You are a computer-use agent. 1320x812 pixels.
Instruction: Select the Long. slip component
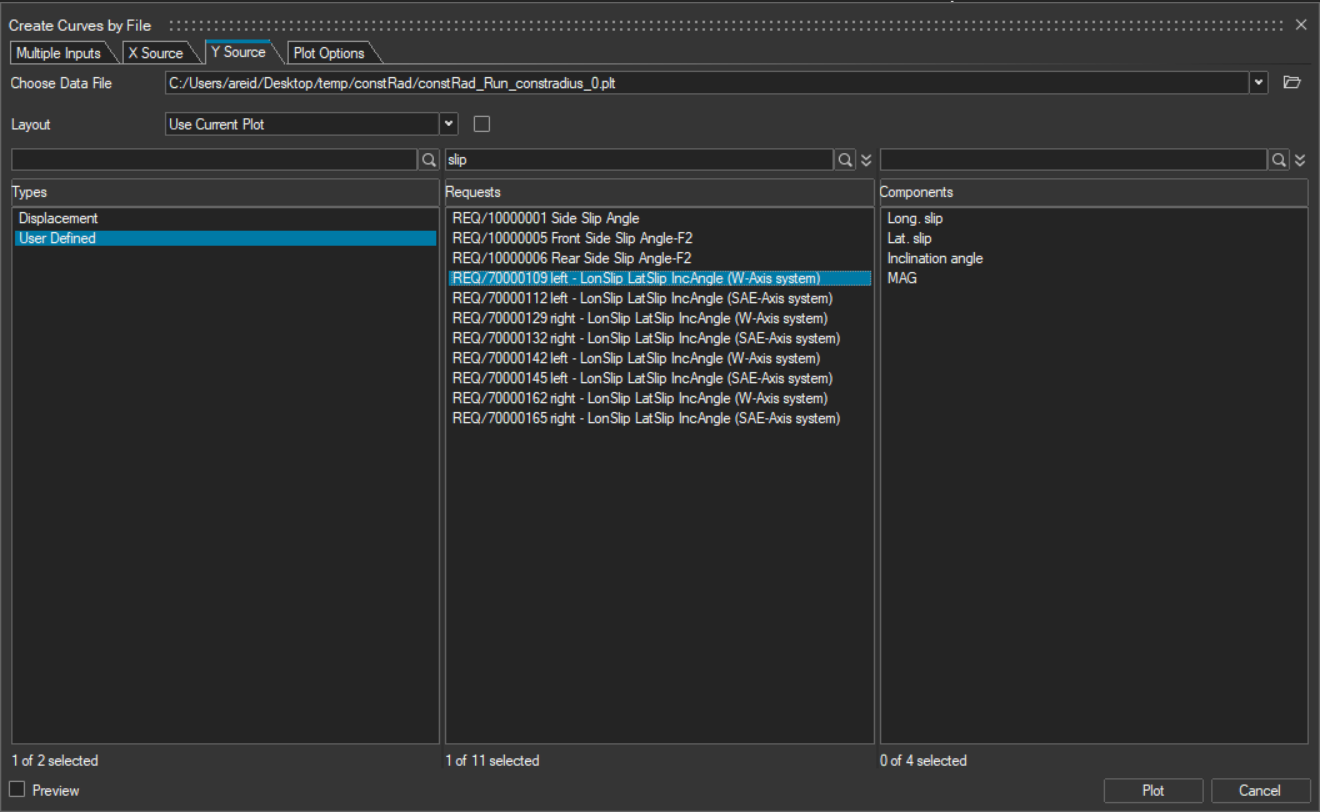coord(1094,218)
